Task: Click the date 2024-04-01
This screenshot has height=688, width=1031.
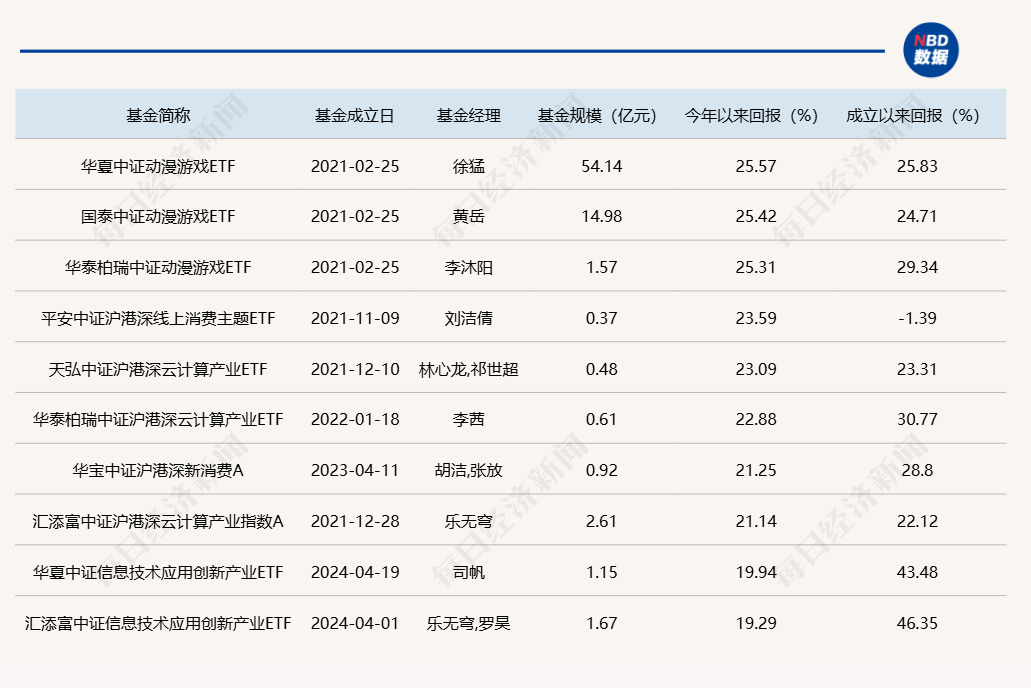Action: [355, 624]
